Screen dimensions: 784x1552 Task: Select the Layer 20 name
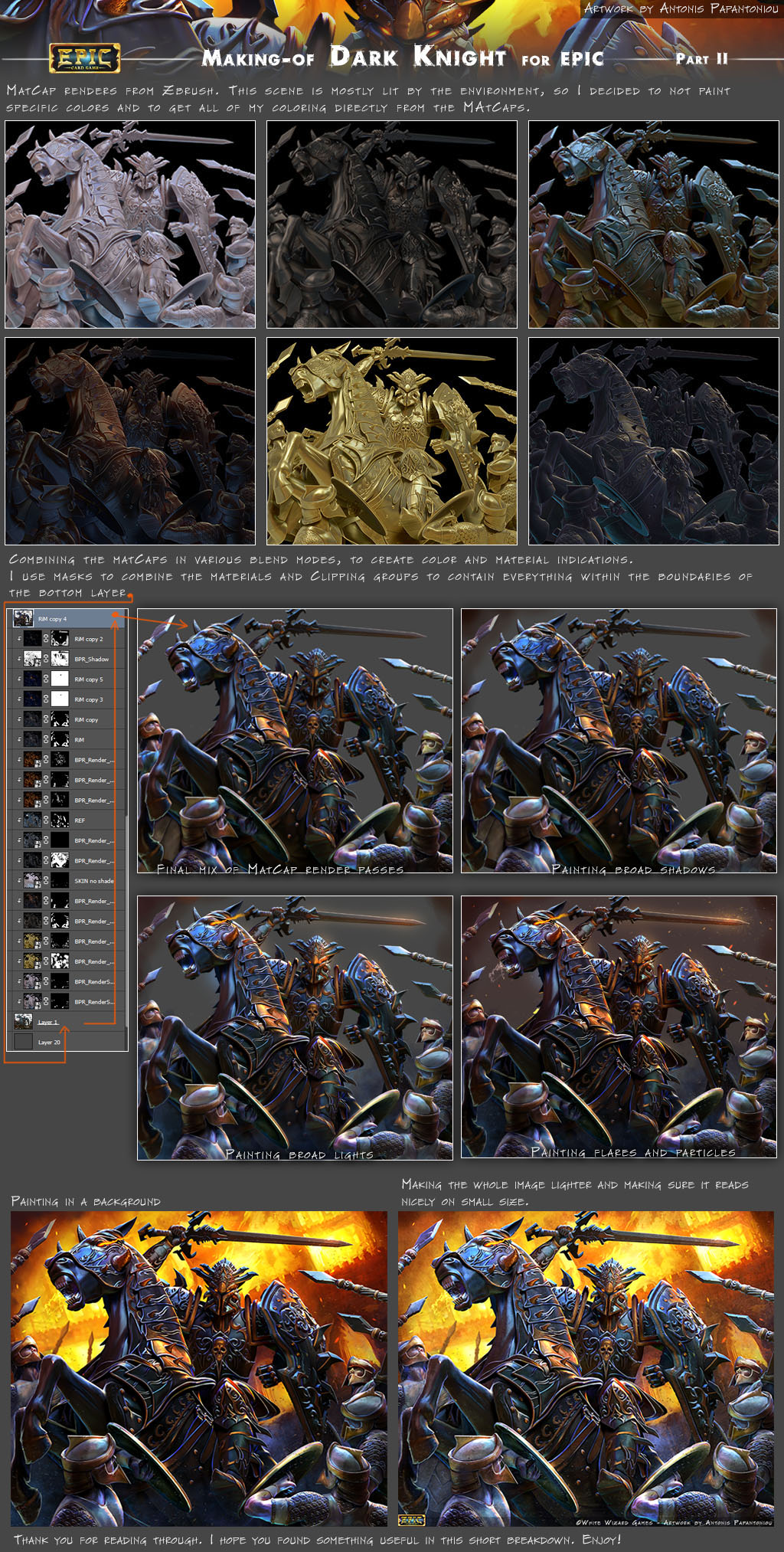tap(49, 1042)
